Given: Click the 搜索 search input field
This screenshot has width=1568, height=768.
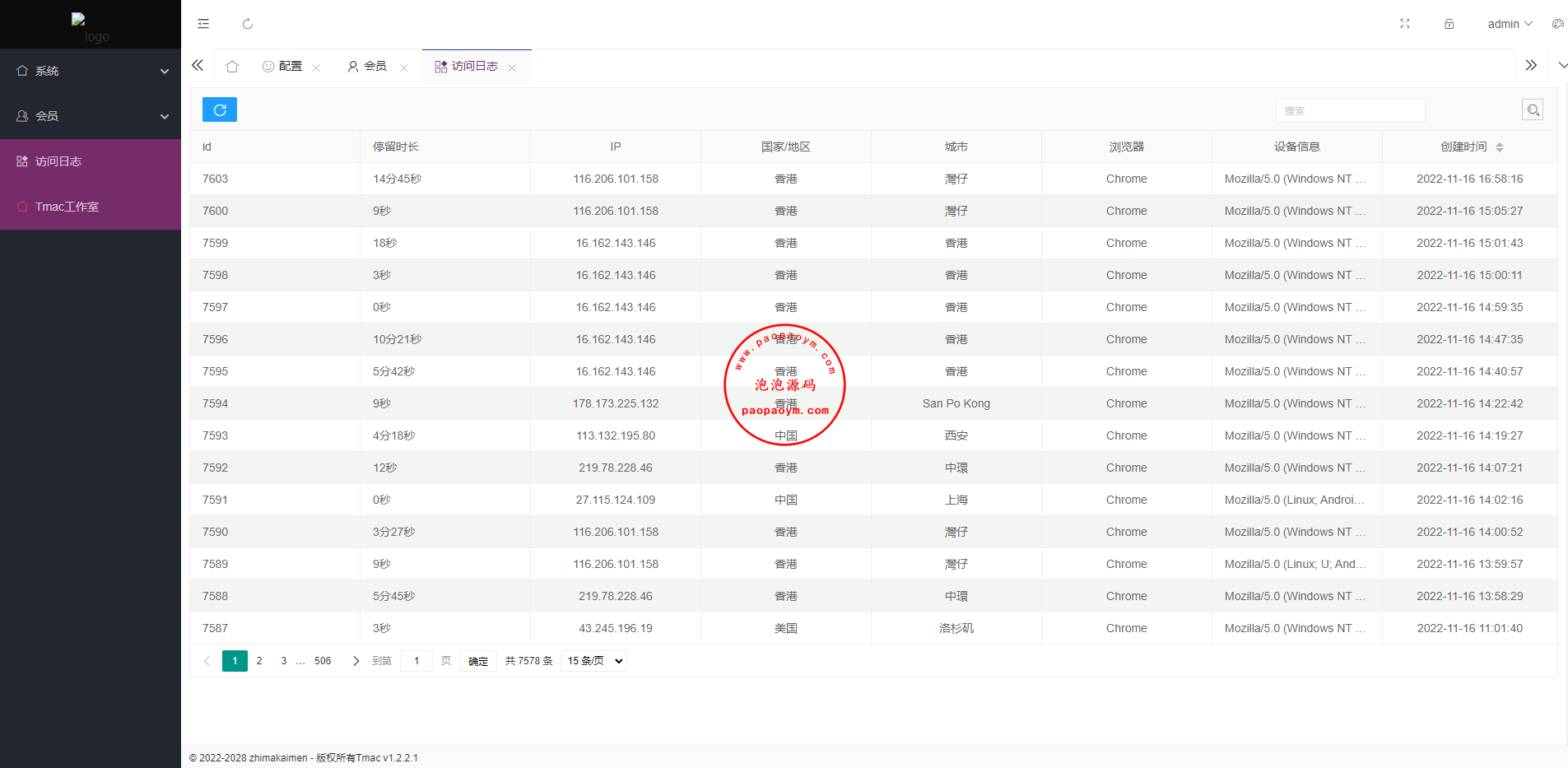Looking at the screenshot, I should 1350,110.
